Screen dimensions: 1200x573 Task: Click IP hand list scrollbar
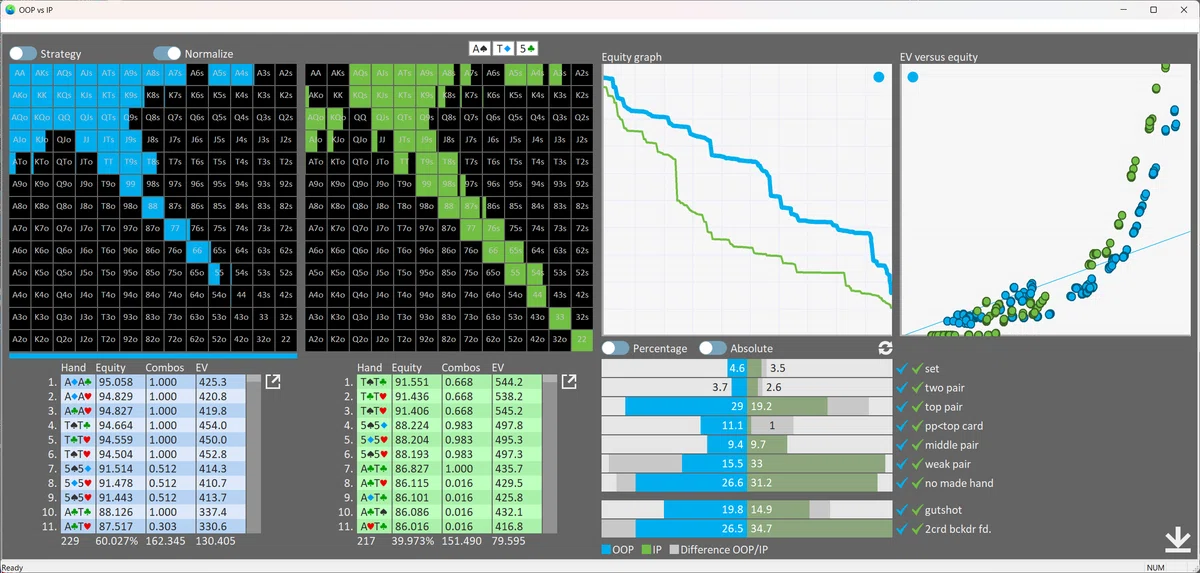(550, 455)
